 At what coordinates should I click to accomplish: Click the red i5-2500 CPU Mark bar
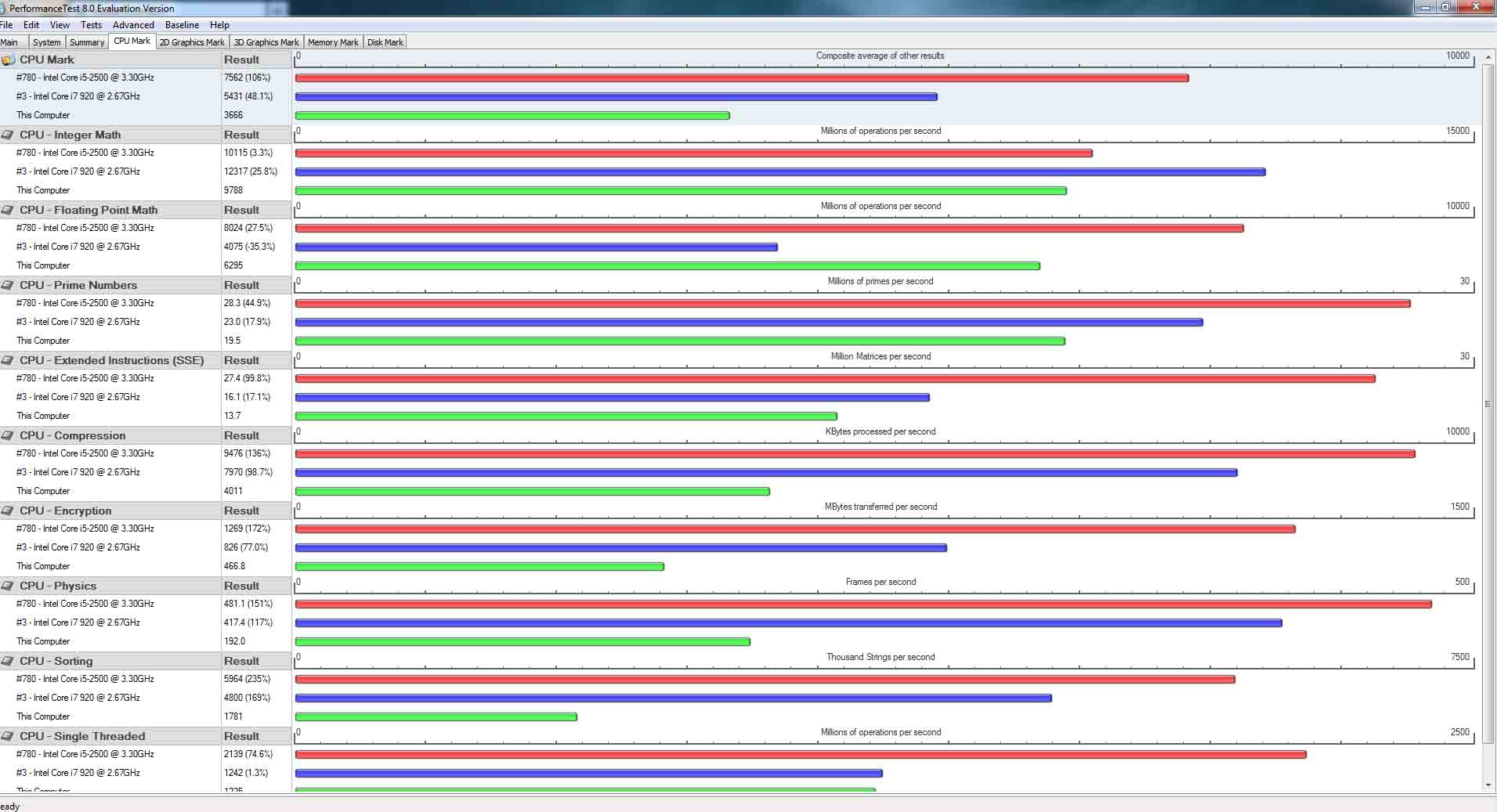[742, 78]
